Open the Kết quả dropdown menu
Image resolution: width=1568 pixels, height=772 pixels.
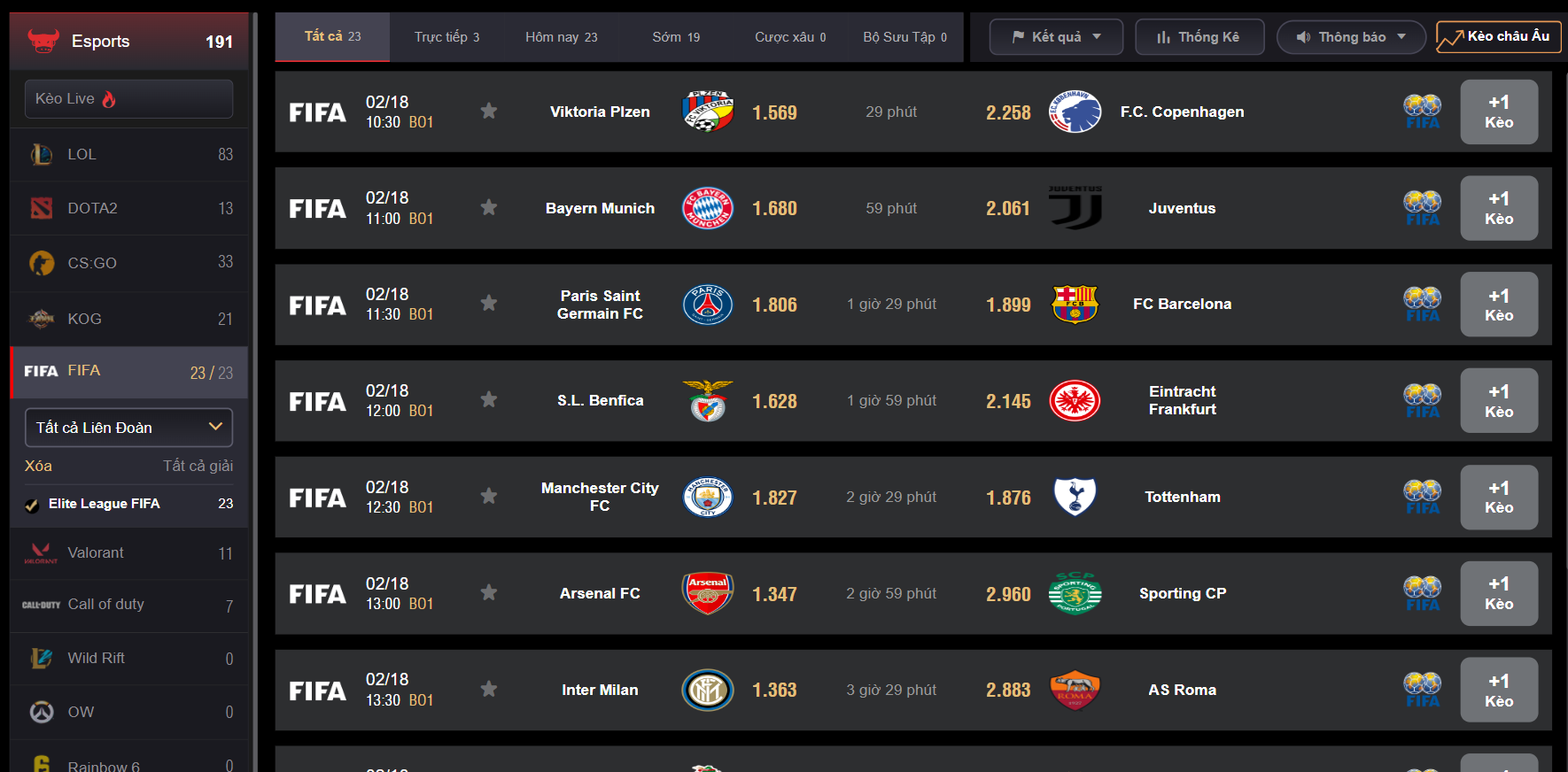coord(1056,37)
